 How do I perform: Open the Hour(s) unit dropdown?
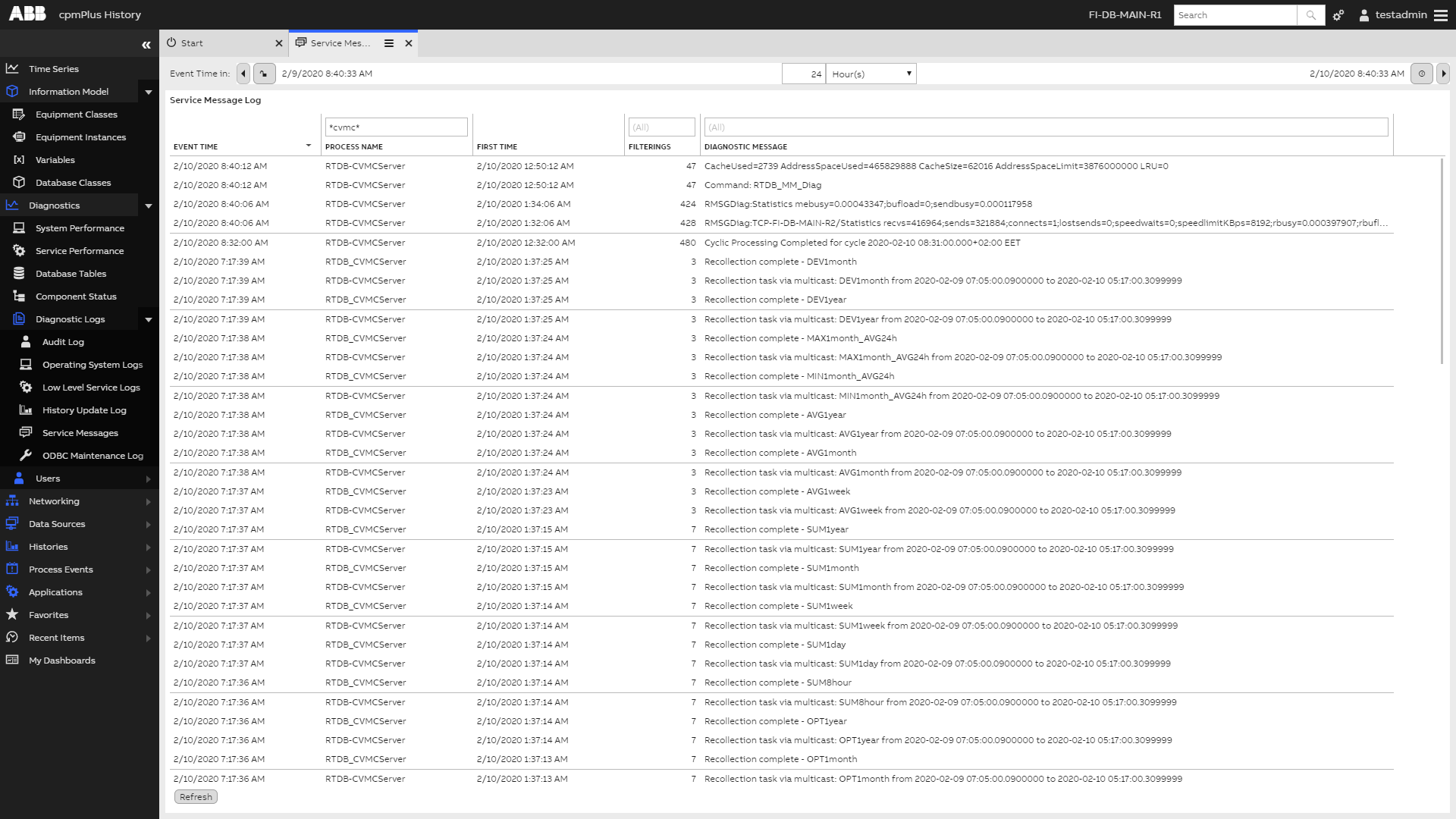(x=871, y=74)
